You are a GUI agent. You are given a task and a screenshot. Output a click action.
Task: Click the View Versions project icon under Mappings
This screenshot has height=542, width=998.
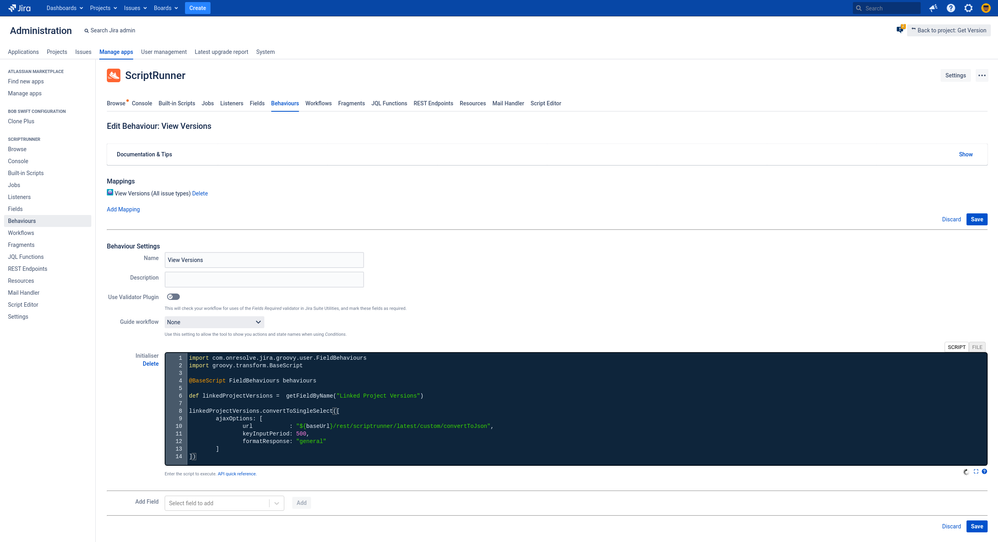pyautogui.click(x=110, y=192)
